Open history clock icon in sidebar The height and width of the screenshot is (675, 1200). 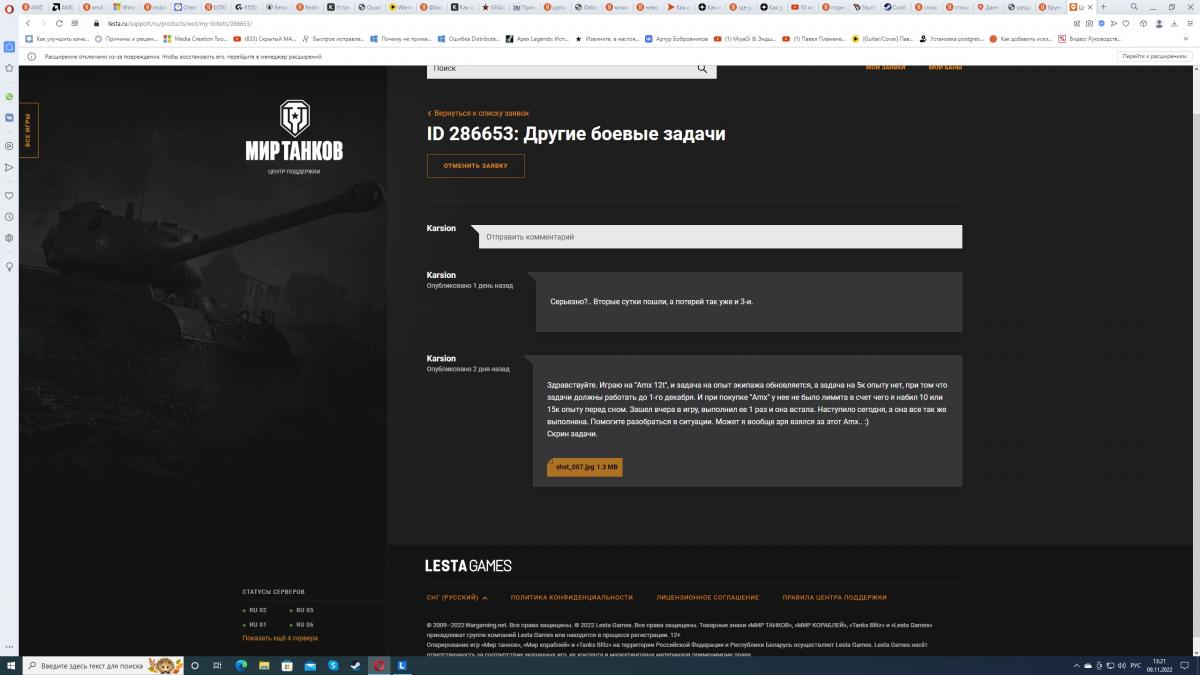[9, 217]
